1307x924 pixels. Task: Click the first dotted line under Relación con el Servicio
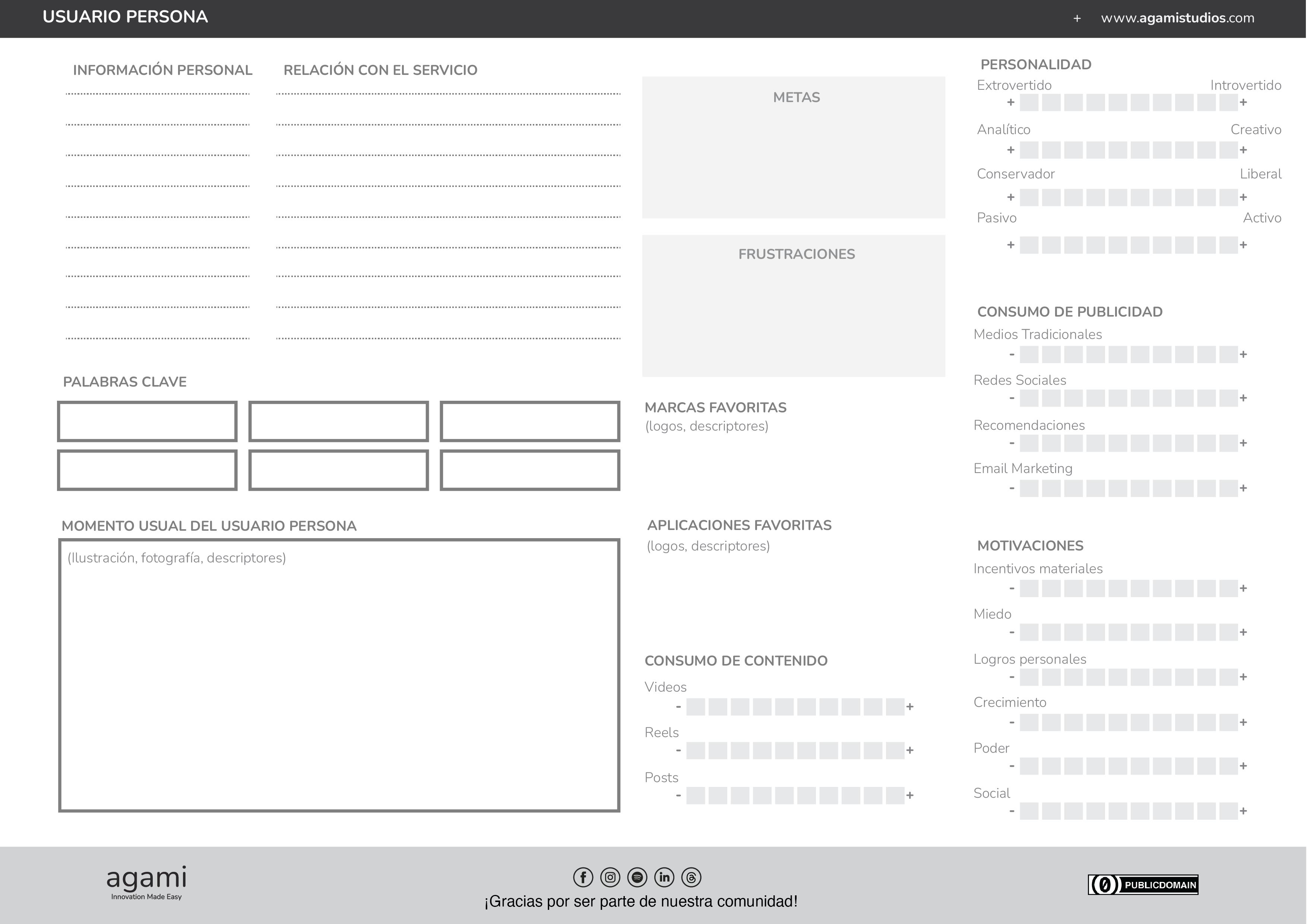449,94
